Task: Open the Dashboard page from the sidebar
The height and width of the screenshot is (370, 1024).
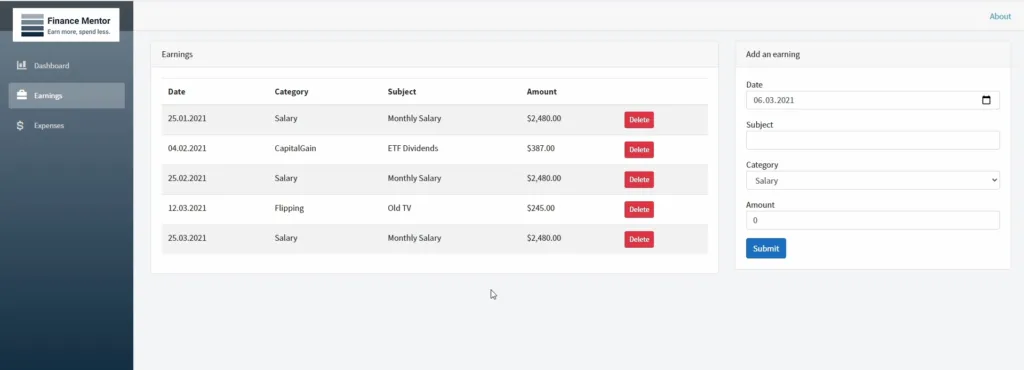Action: point(67,65)
